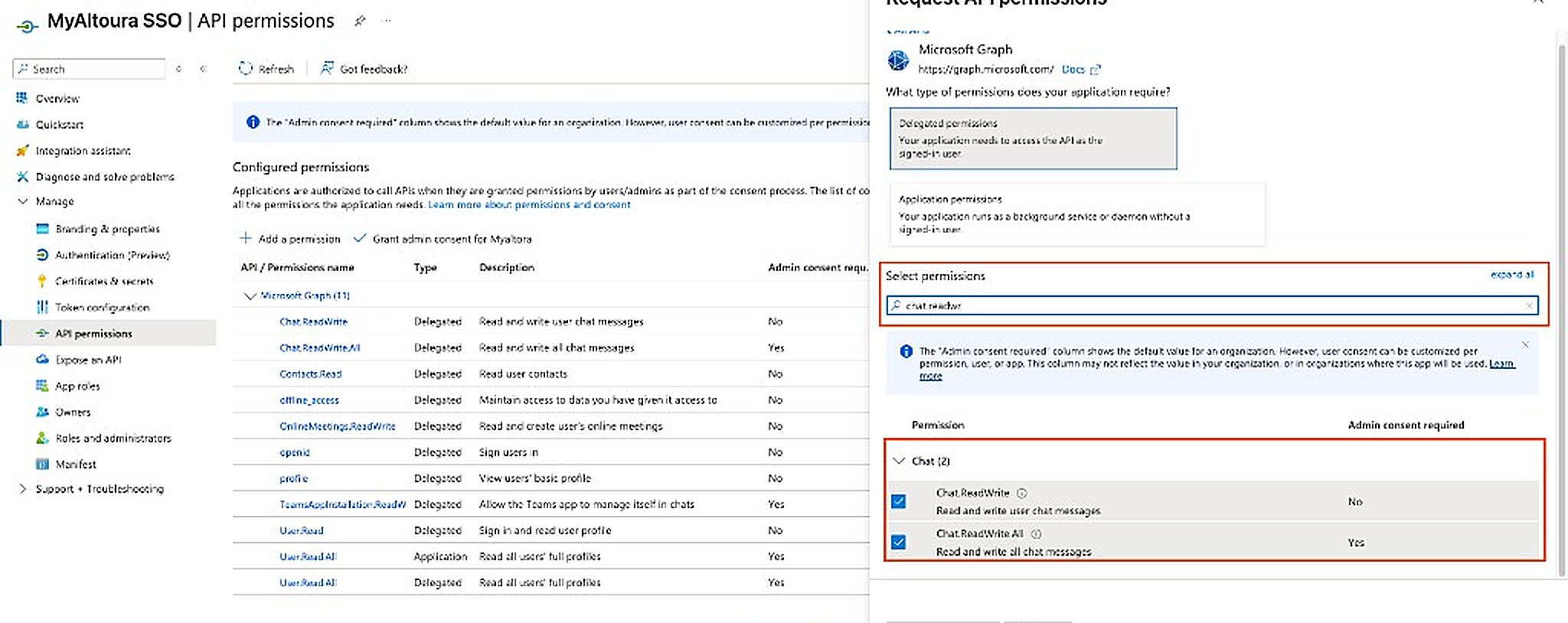Open the Chat.ReadWrite.All configured permission link
The width and height of the screenshot is (1568, 623).
(319, 347)
